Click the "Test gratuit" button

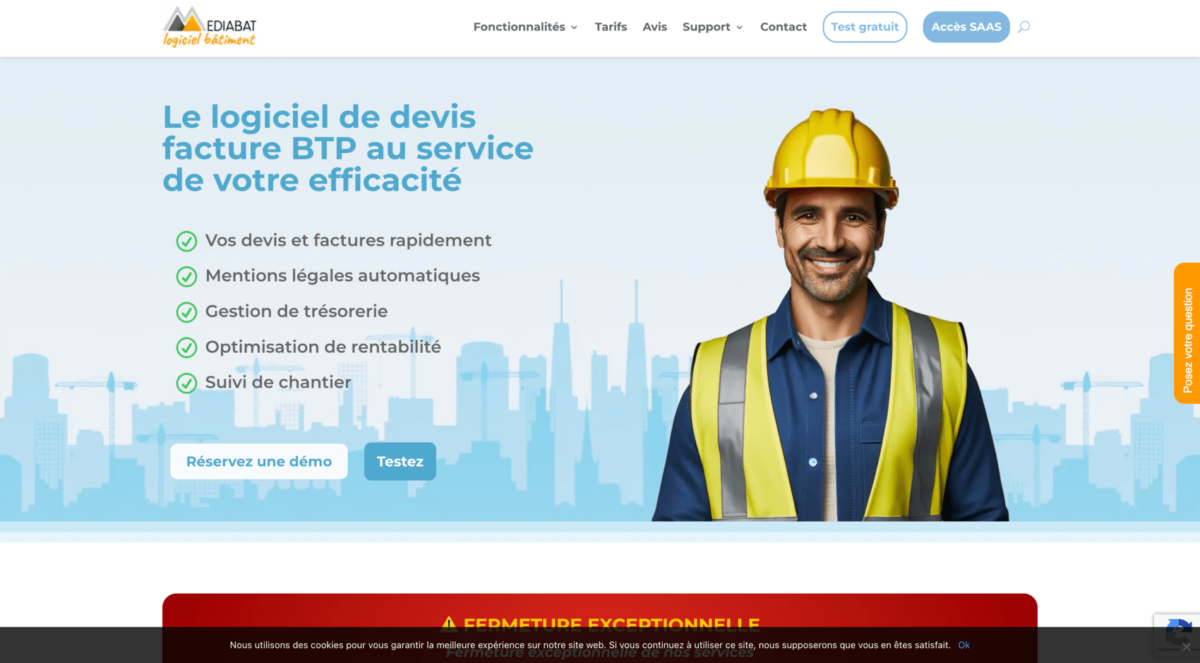(x=864, y=27)
